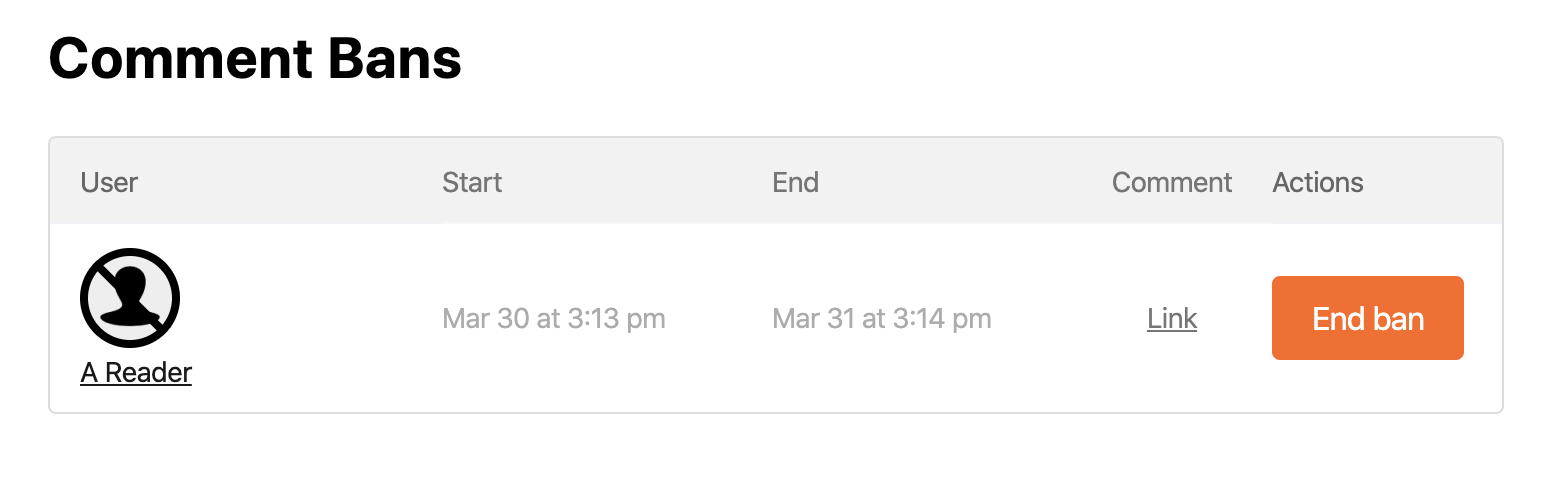This screenshot has height=486, width=1546.
Task: Select the User column header
Action: [109, 182]
